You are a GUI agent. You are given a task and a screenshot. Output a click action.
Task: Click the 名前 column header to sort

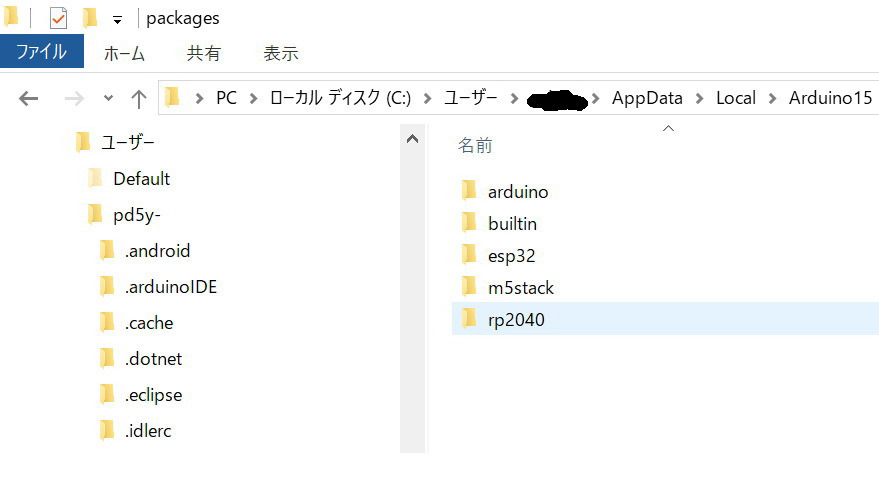coord(475,146)
